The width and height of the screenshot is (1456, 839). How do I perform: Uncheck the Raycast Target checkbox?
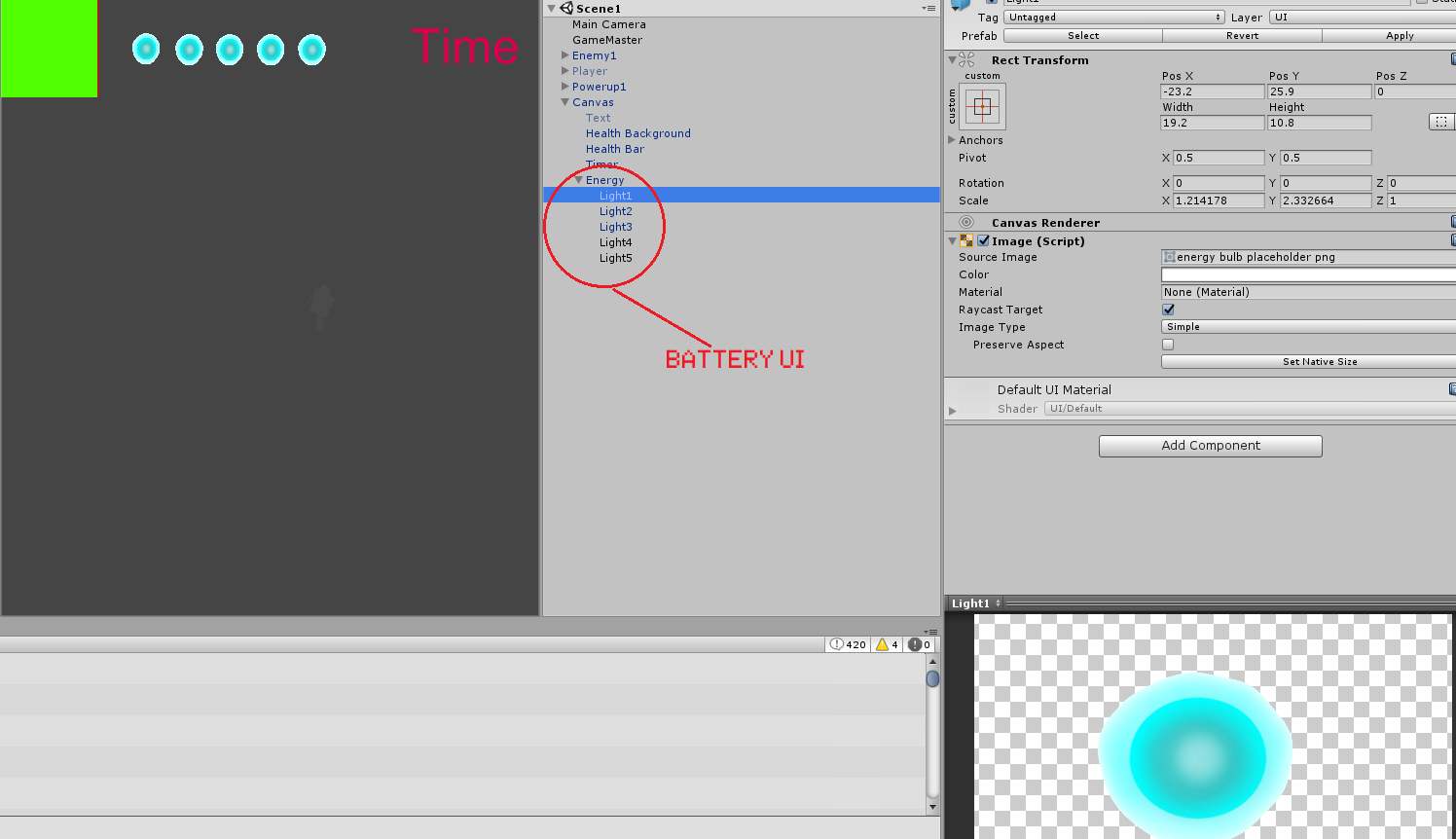[1168, 310]
